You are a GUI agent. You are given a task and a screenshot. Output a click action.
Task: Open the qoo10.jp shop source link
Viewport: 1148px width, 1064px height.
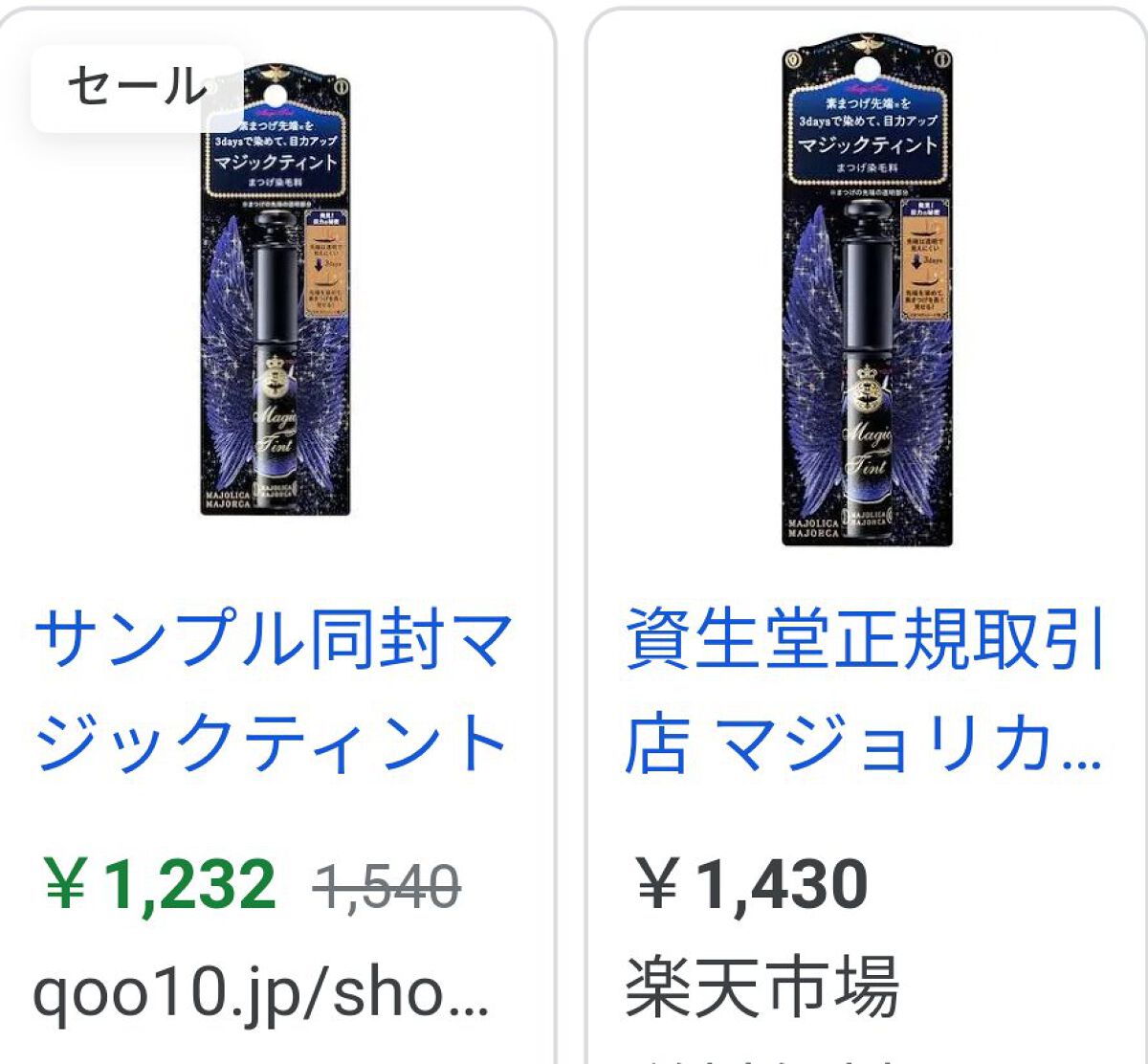tap(261, 993)
